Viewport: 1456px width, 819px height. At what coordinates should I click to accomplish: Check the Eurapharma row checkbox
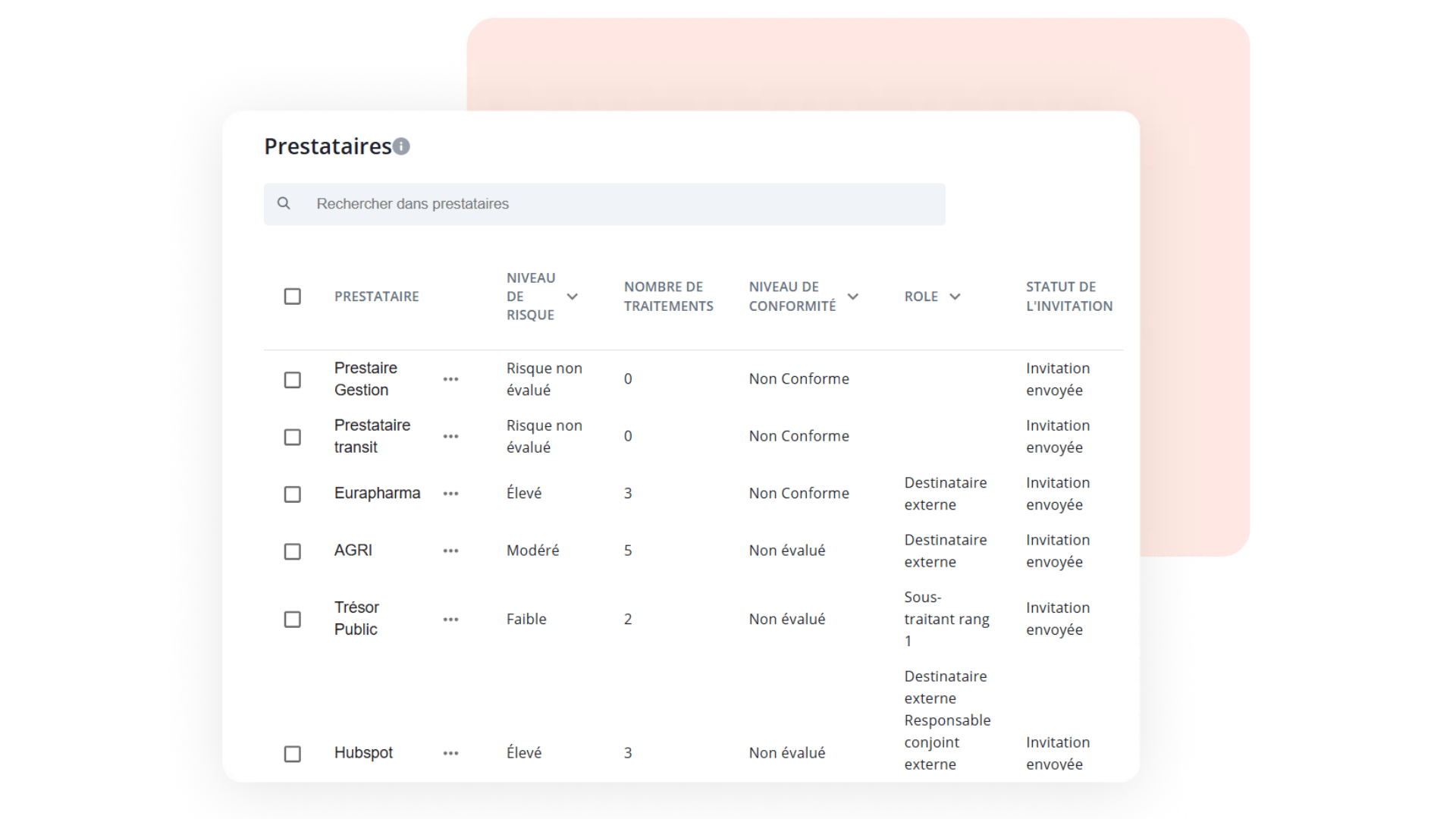click(x=292, y=494)
